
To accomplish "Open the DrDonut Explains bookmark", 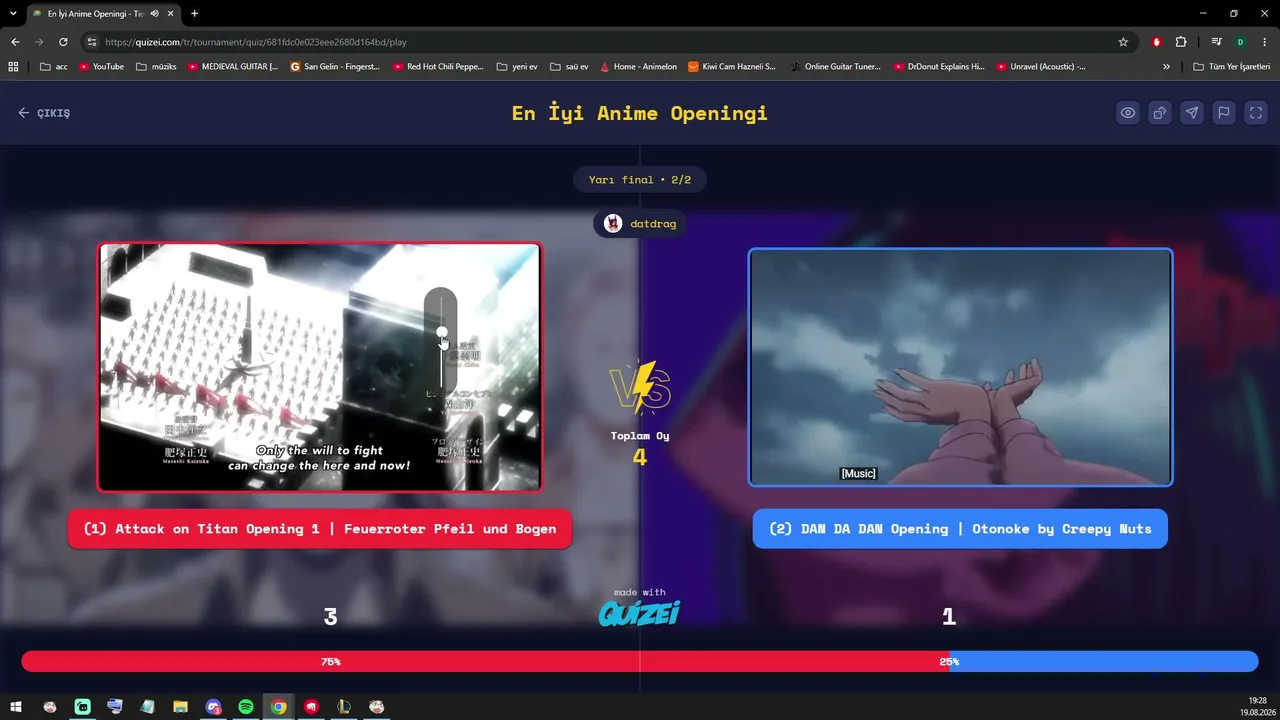I will point(938,67).
